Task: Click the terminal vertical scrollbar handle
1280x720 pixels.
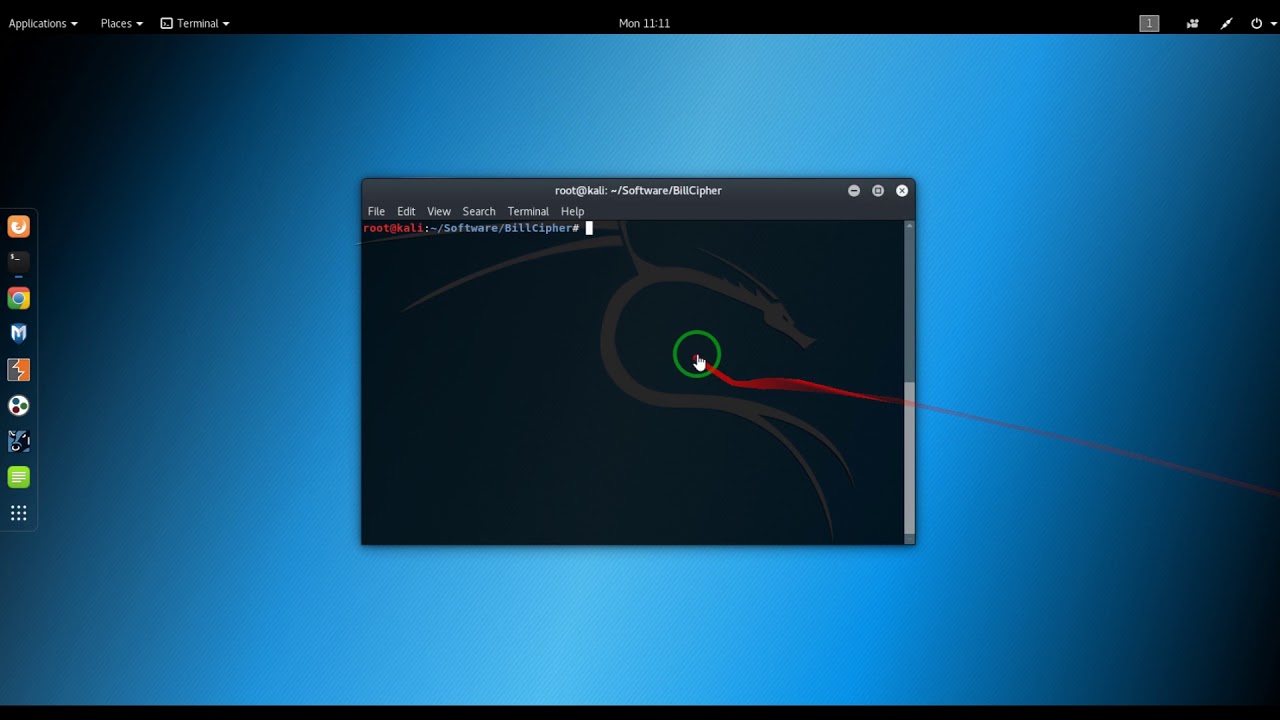Action: click(x=909, y=457)
